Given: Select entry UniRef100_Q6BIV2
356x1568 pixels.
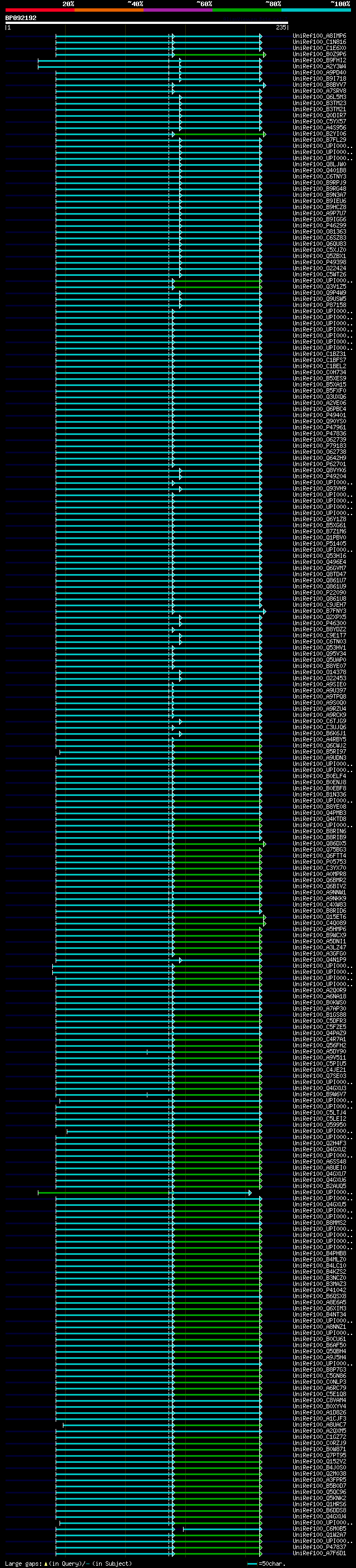Looking at the screenshot, I should (x=319, y=886).
